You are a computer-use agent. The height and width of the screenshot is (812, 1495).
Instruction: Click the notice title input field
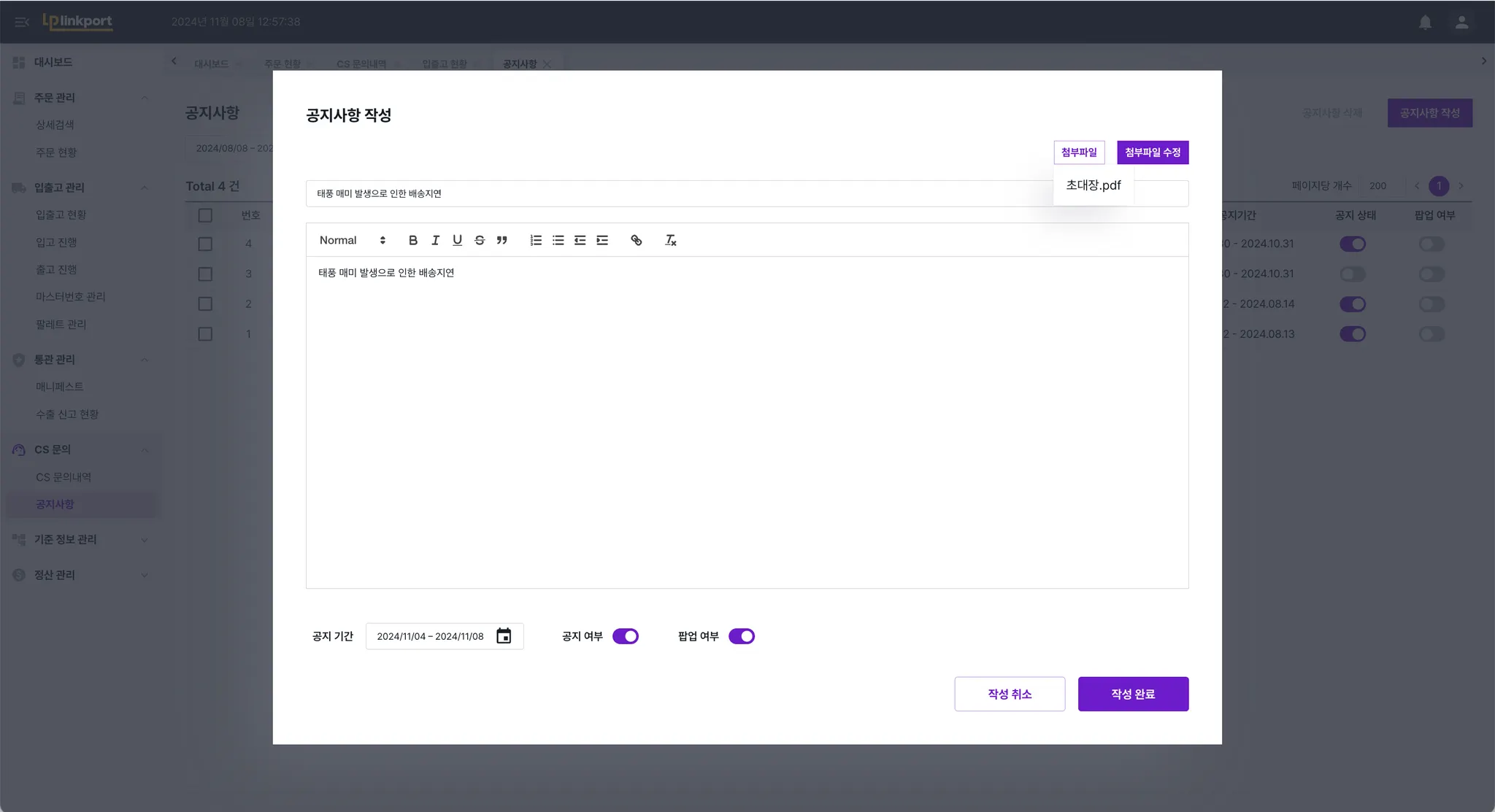point(657,193)
